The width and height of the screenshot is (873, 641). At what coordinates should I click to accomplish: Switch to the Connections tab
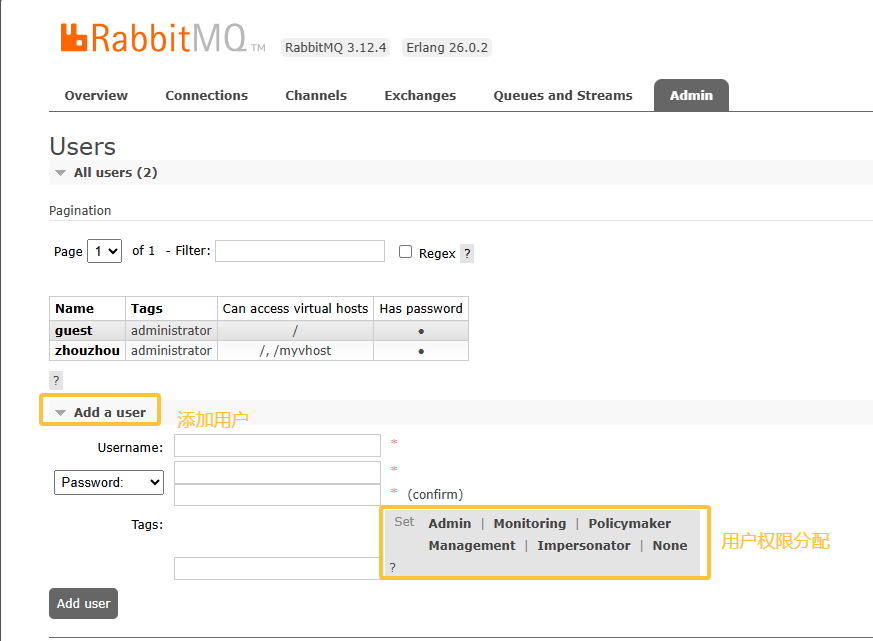click(x=207, y=96)
